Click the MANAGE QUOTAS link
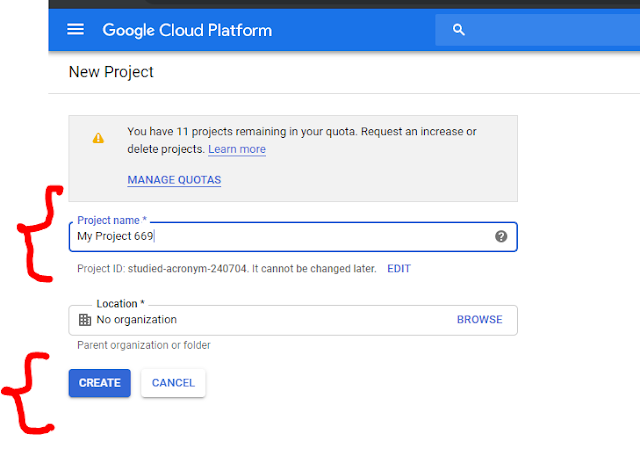The width and height of the screenshot is (640, 456). (174, 180)
